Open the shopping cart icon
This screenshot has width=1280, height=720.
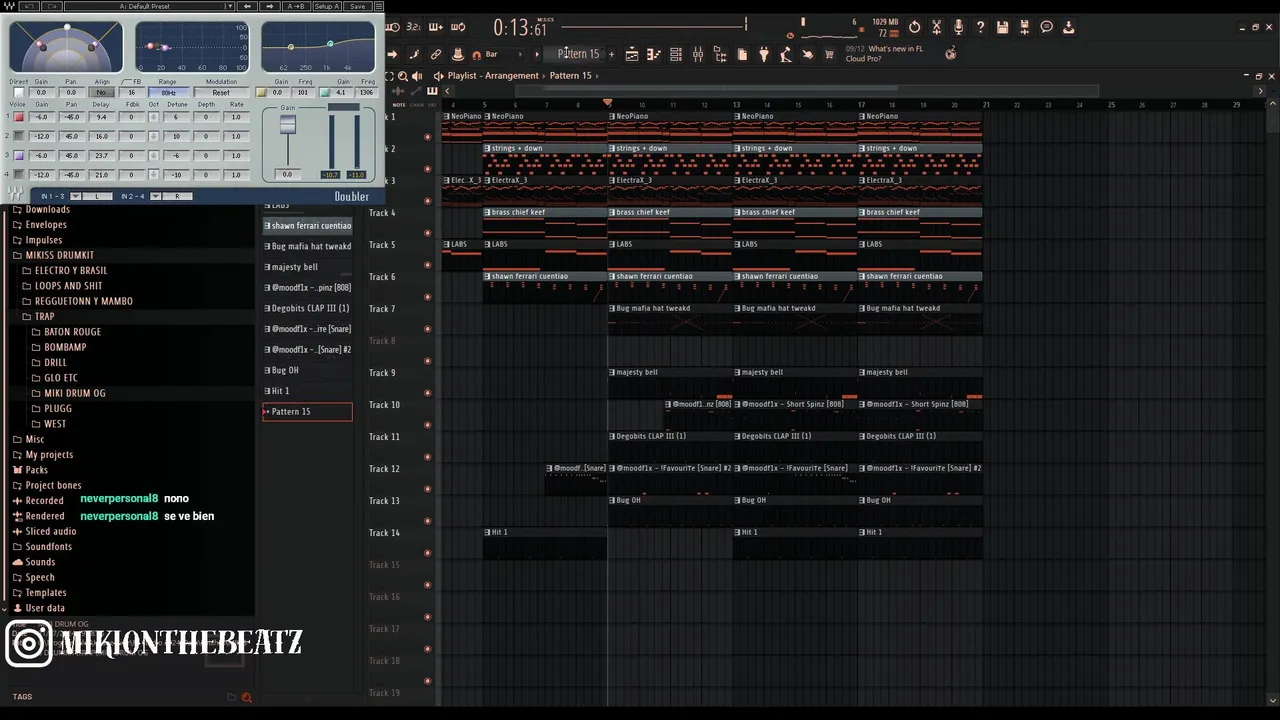[x=829, y=54]
